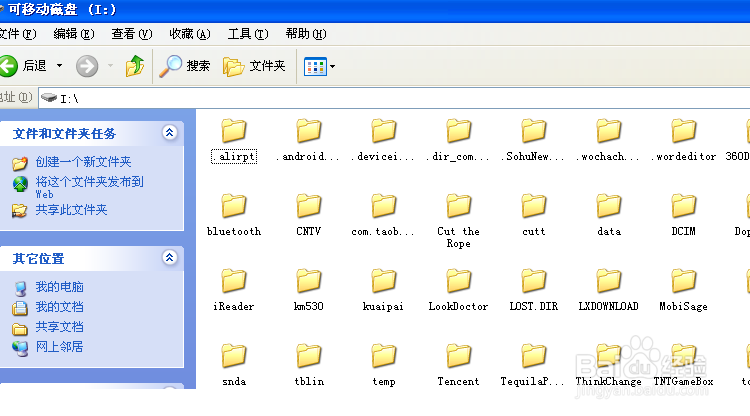Open 我的电脑 link
Image resolution: width=750 pixels, height=416 pixels.
pos(59,287)
